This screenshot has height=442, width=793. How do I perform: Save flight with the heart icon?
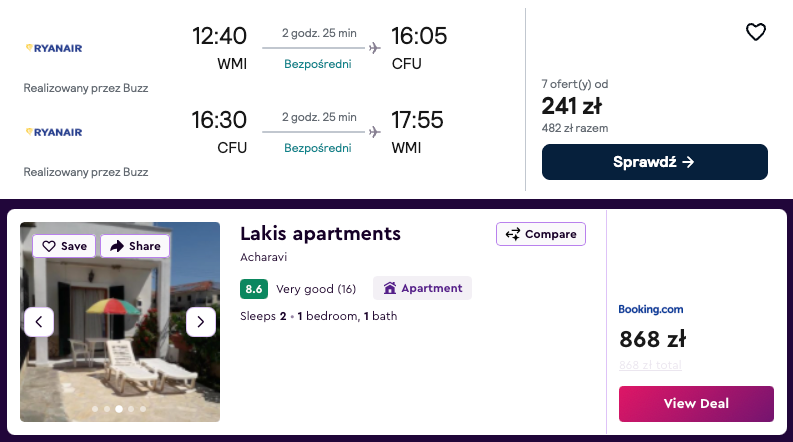756,32
